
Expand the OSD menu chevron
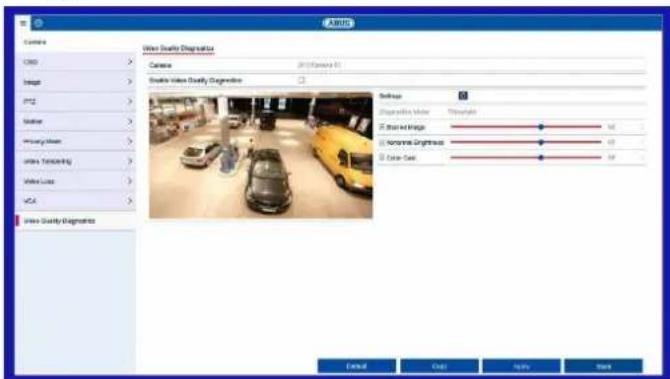pyautogui.click(x=130, y=62)
